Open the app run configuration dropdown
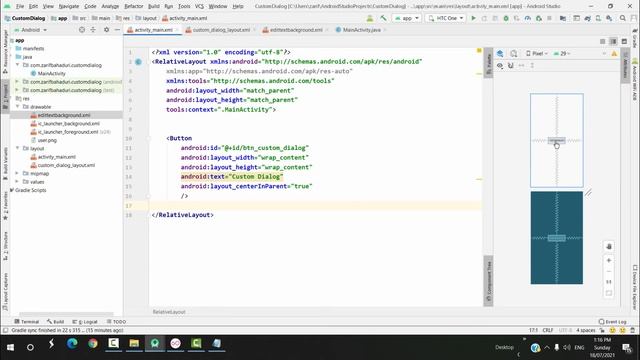The width and height of the screenshot is (640, 360). coord(407,18)
